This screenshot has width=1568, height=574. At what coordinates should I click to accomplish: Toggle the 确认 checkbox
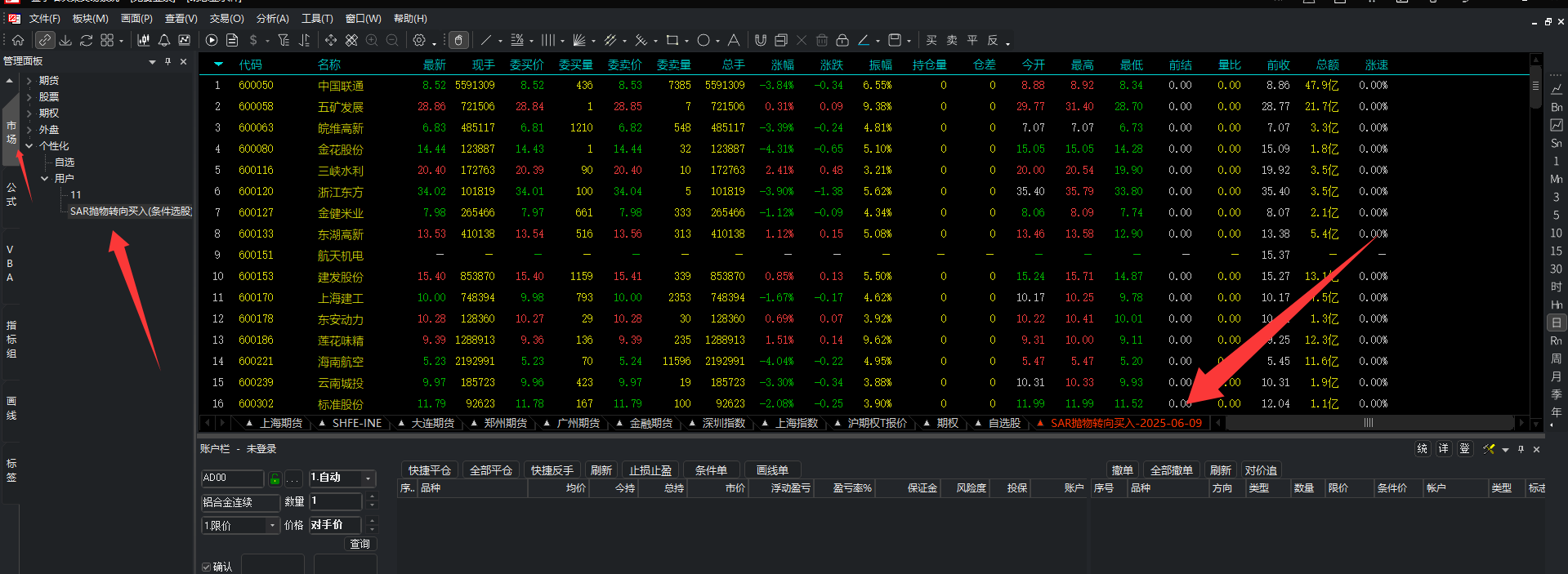tap(206, 567)
